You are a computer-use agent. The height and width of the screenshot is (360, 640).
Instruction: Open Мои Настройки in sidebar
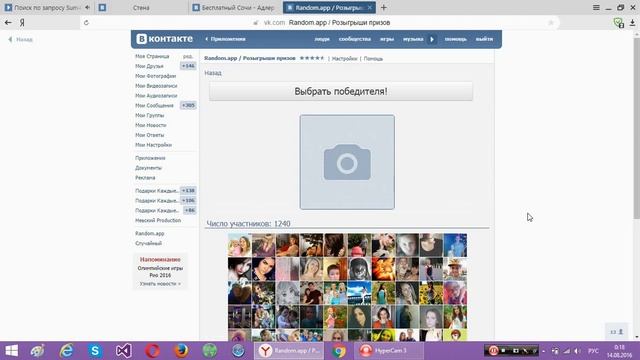click(x=153, y=145)
